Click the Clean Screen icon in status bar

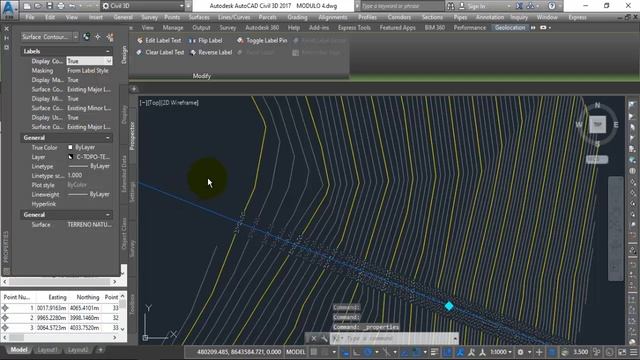pos(622,352)
